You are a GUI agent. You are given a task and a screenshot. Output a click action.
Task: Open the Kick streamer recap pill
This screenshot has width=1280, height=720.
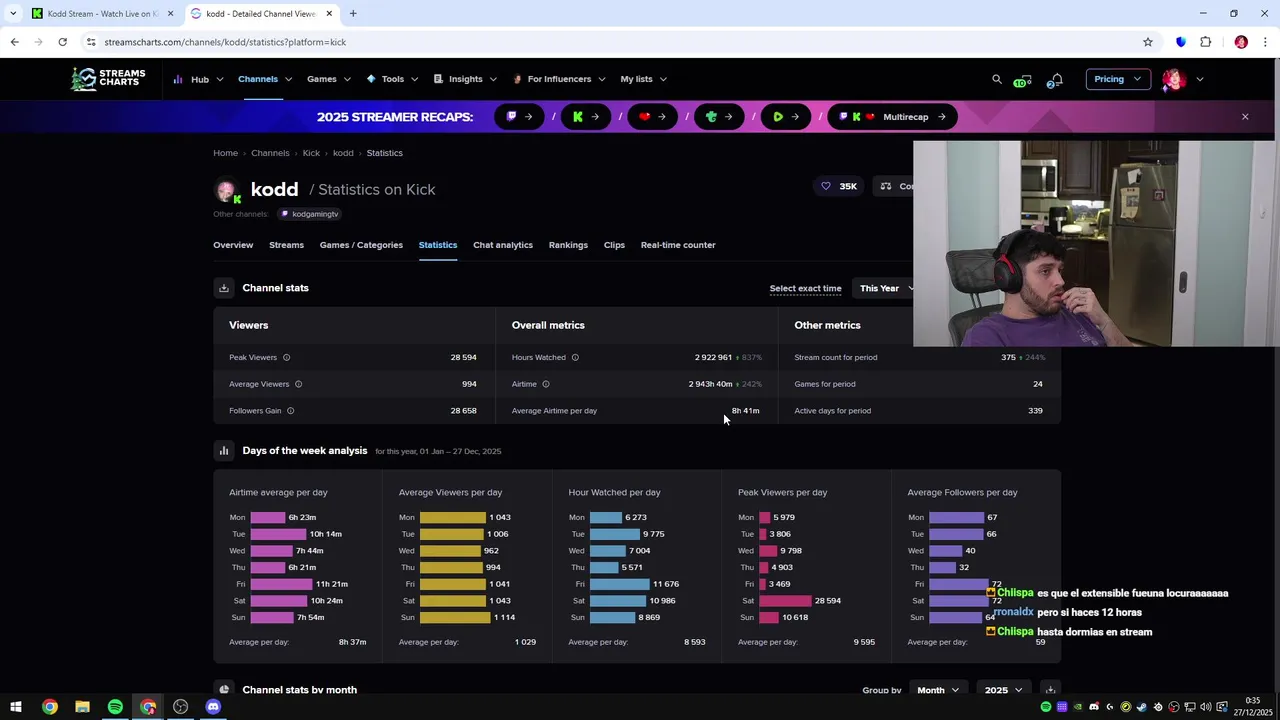pyautogui.click(x=586, y=117)
